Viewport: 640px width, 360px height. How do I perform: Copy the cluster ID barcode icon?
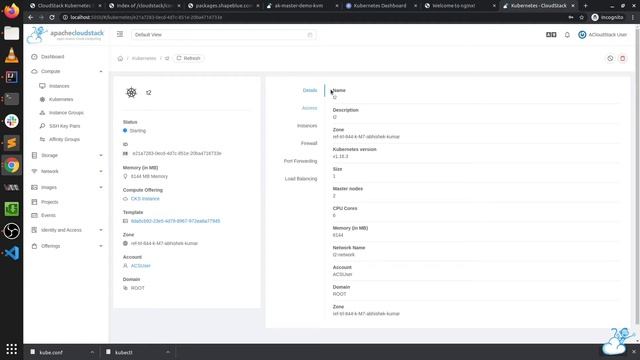(125, 153)
